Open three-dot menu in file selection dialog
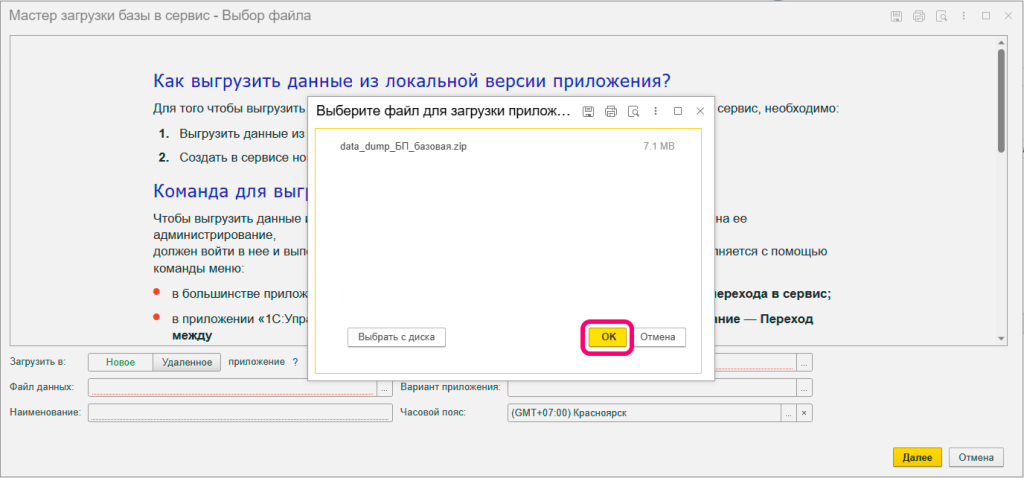The width and height of the screenshot is (1024, 478). [x=655, y=111]
